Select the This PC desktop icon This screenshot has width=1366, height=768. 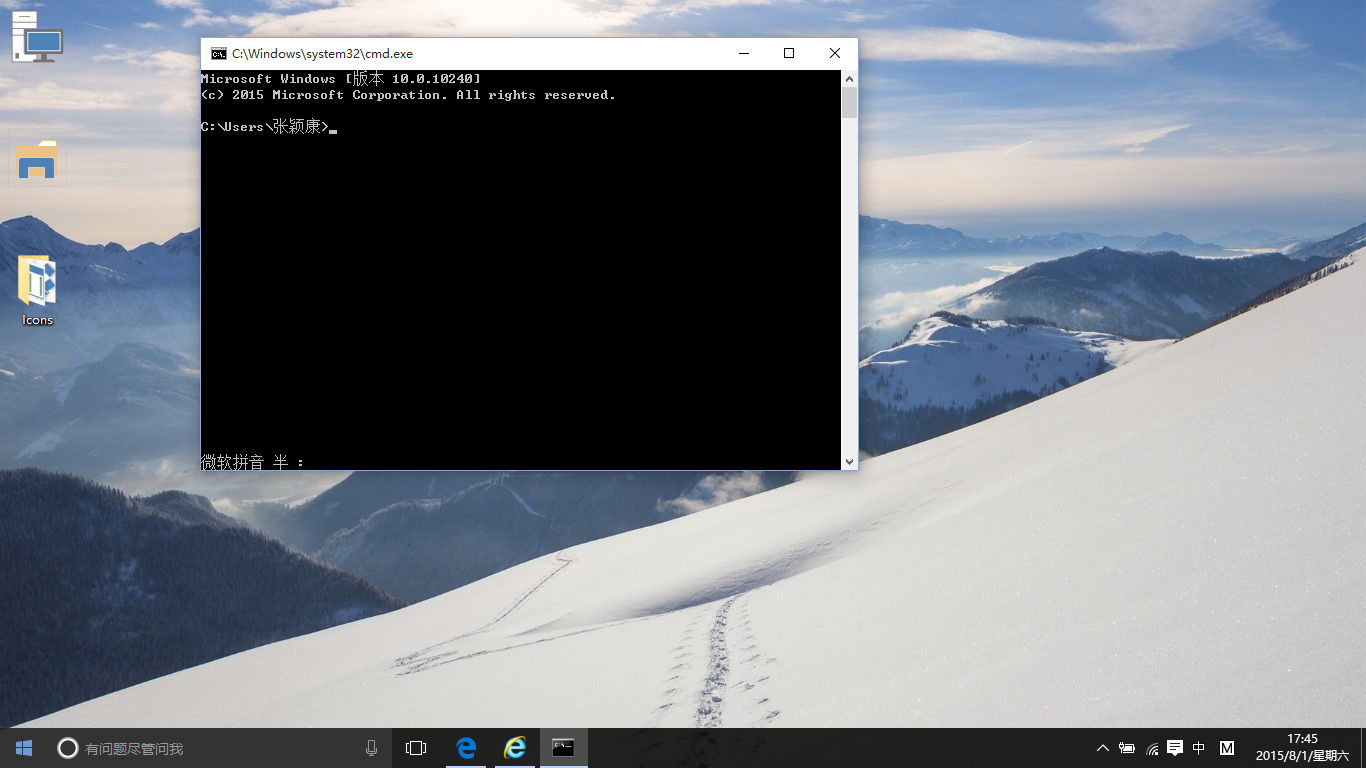37,37
